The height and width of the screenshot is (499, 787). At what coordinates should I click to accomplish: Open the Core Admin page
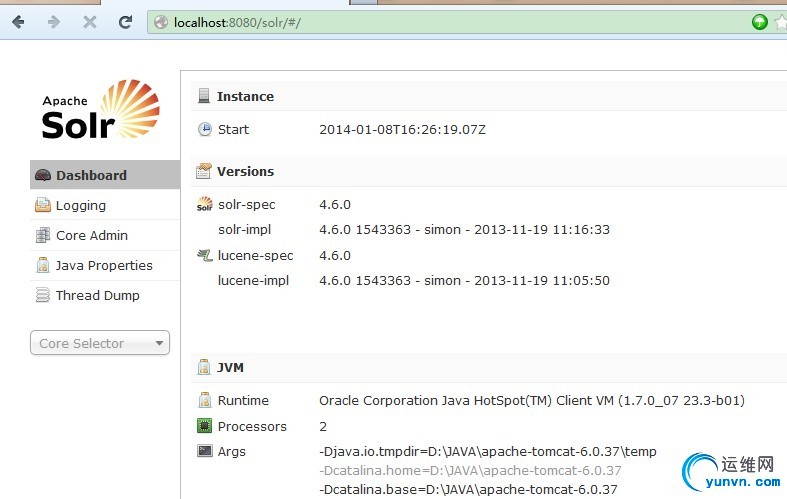(105, 235)
